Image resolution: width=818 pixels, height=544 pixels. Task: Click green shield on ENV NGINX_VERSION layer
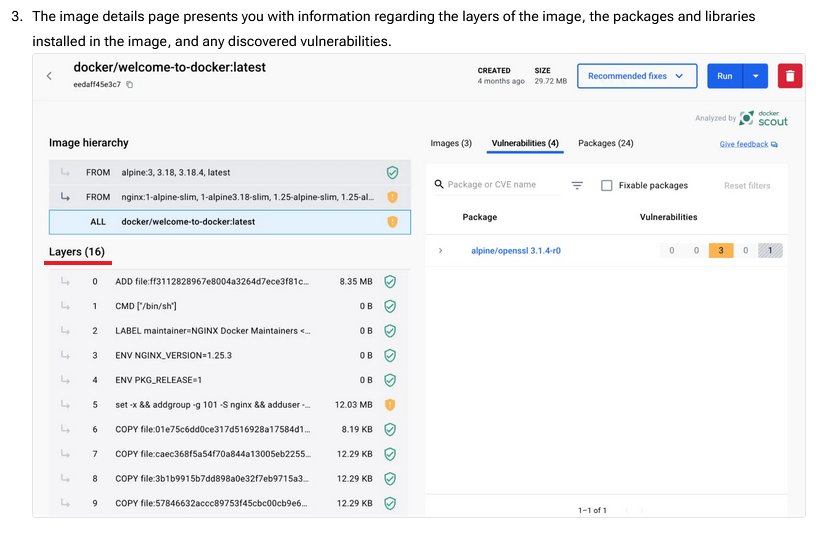pyautogui.click(x=390, y=356)
